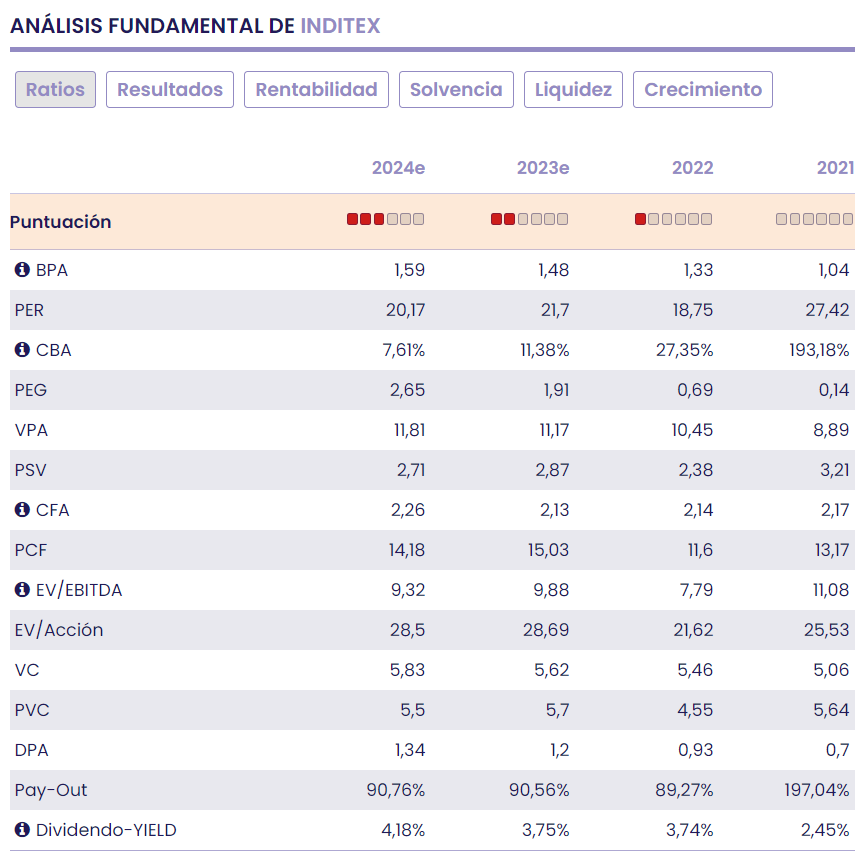
Task: Click the info icon beside EV/EBITDA
Action: click(x=22, y=590)
